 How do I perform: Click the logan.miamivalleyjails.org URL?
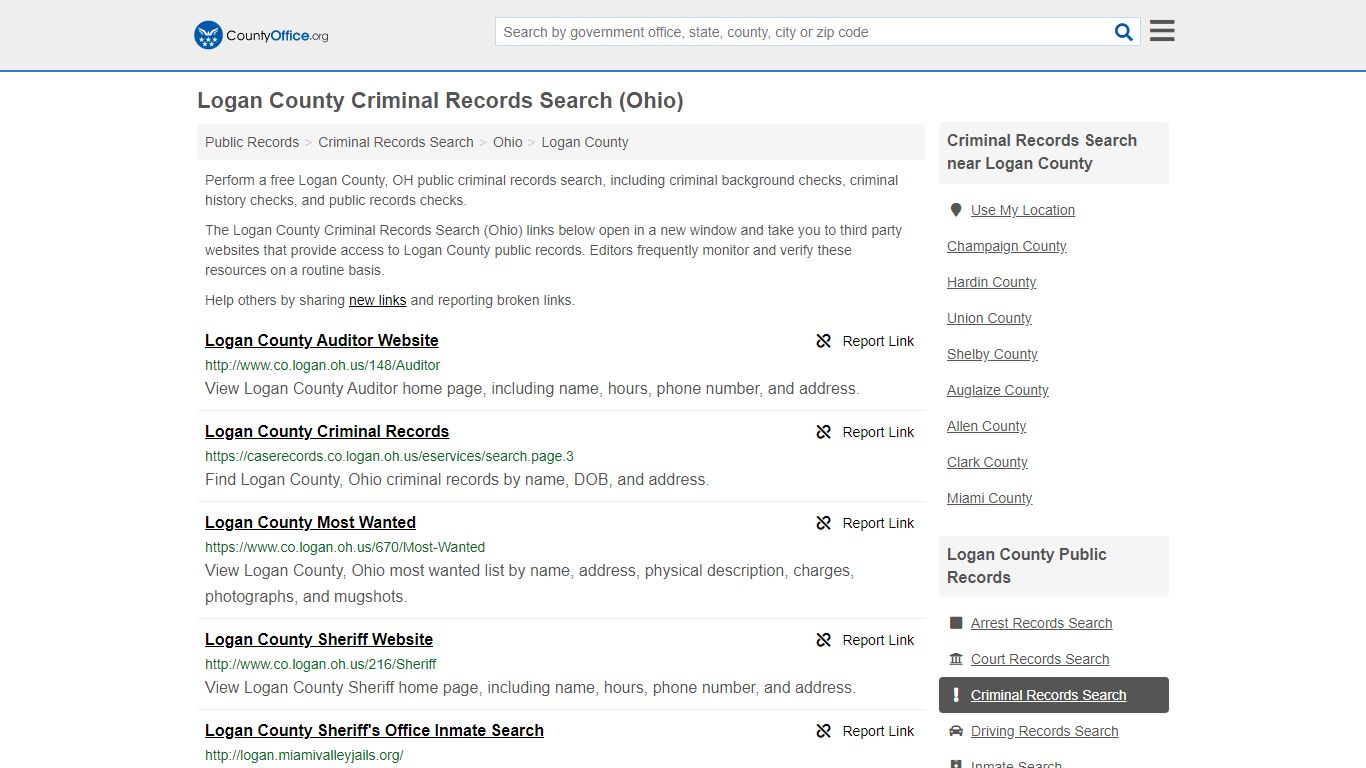[x=304, y=755]
